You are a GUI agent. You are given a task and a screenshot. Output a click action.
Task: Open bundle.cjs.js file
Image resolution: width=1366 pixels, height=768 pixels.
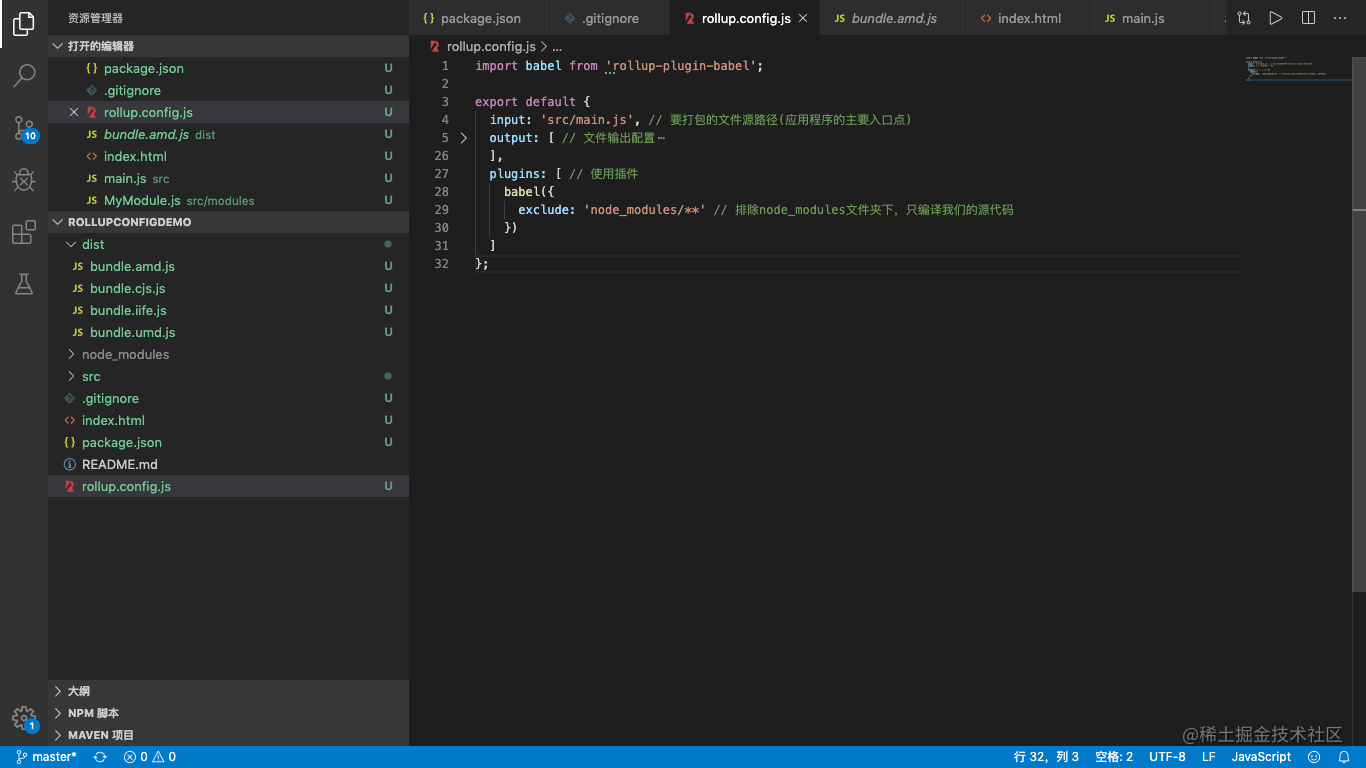(228, 288)
